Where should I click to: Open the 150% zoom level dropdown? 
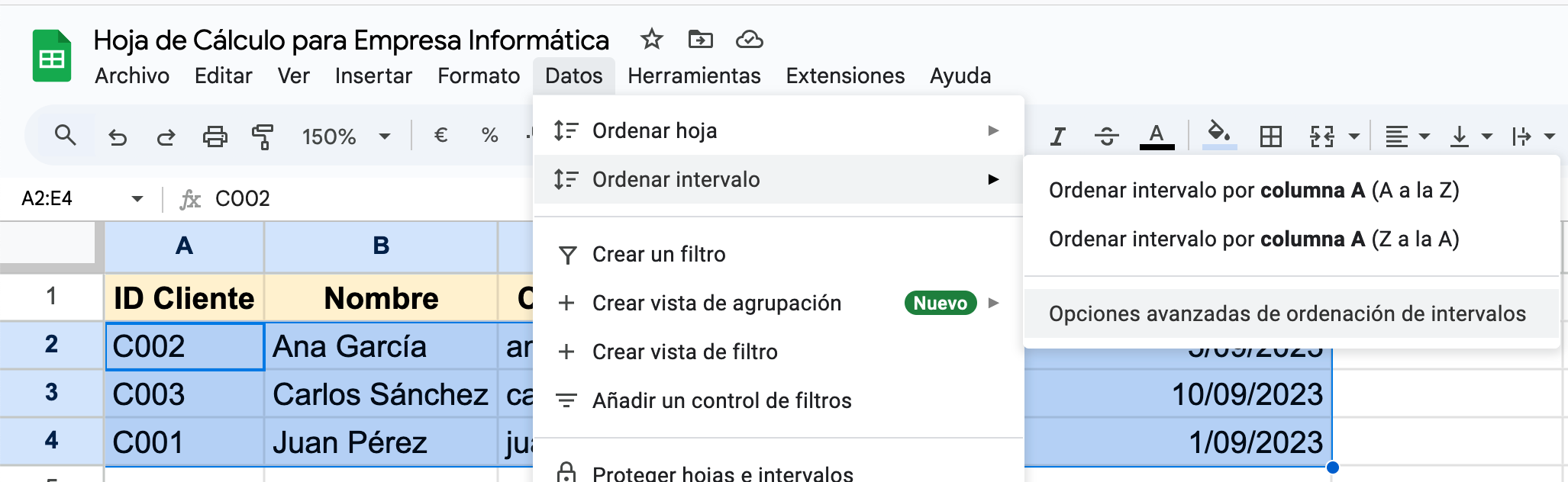tap(346, 137)
